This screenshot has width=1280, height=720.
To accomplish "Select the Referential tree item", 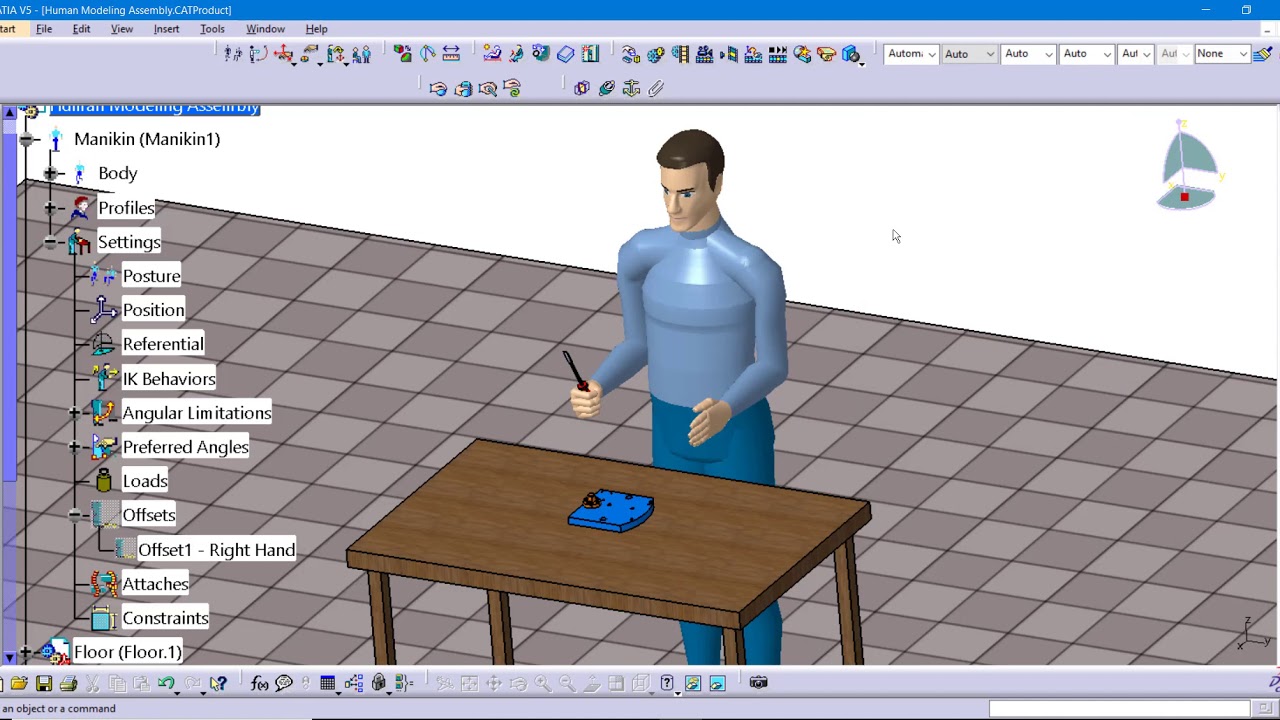I will coord(163,344).
